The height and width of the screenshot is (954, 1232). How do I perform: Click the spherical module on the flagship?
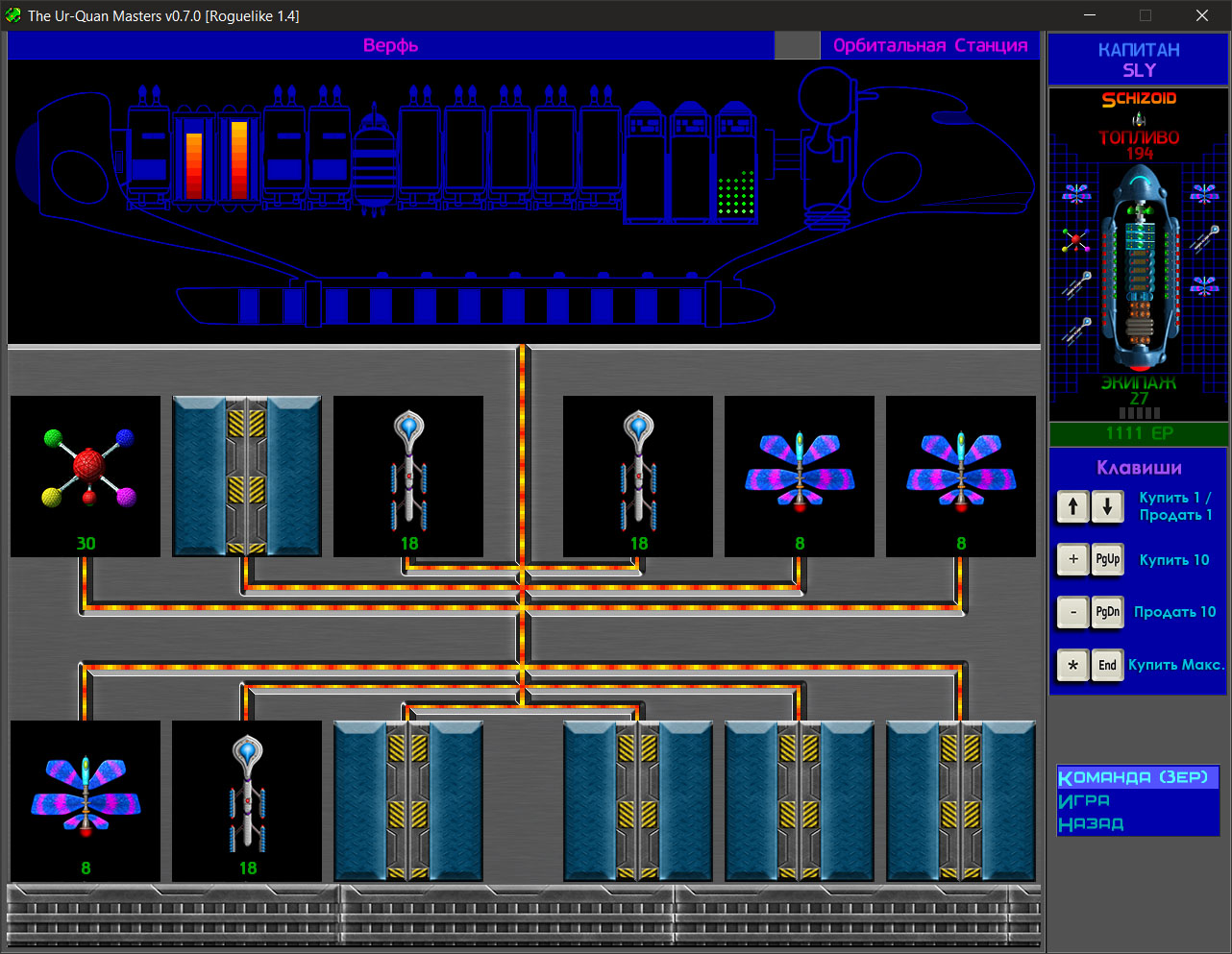374,161
